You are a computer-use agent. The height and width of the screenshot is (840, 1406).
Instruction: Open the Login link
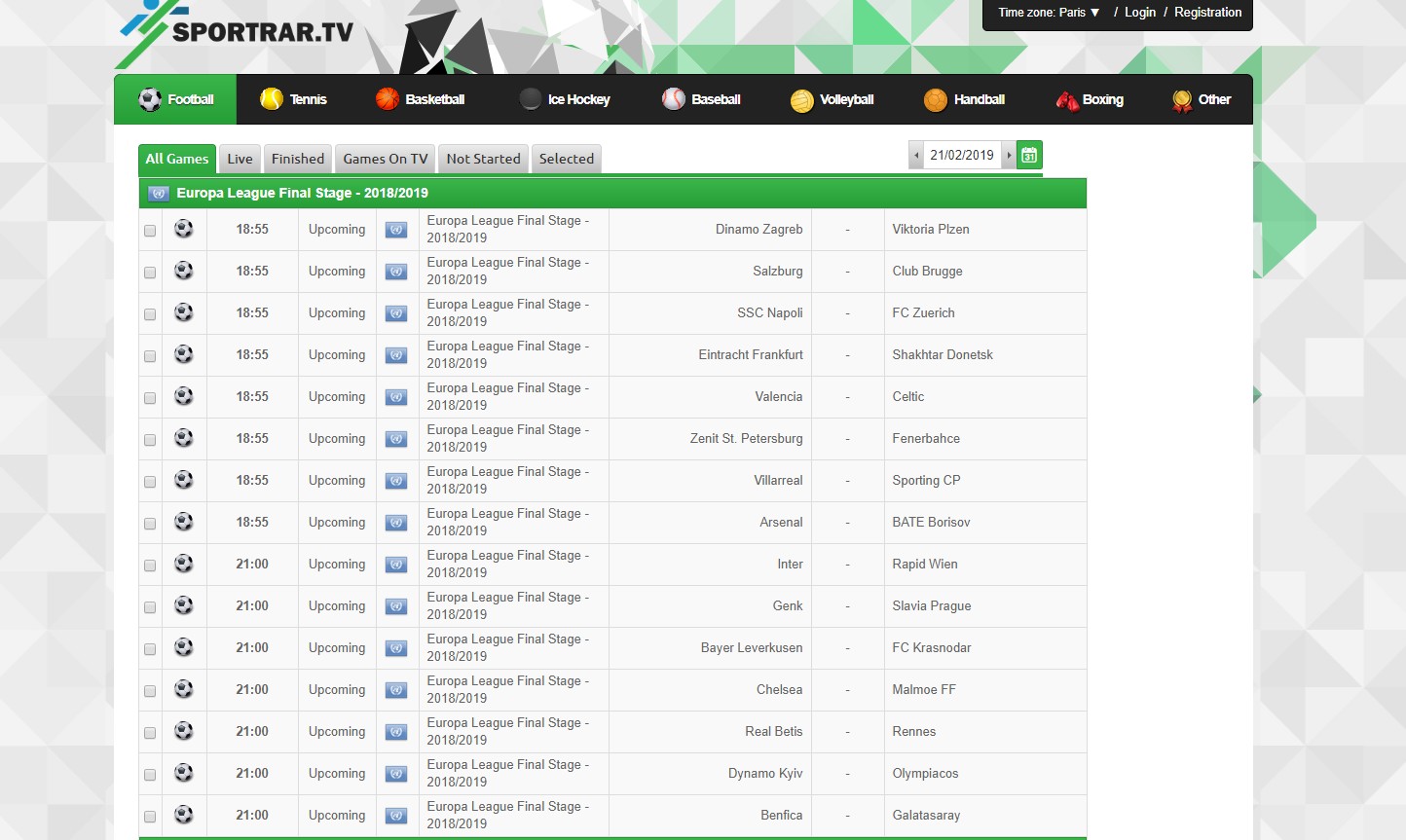tap(1140, 12)
